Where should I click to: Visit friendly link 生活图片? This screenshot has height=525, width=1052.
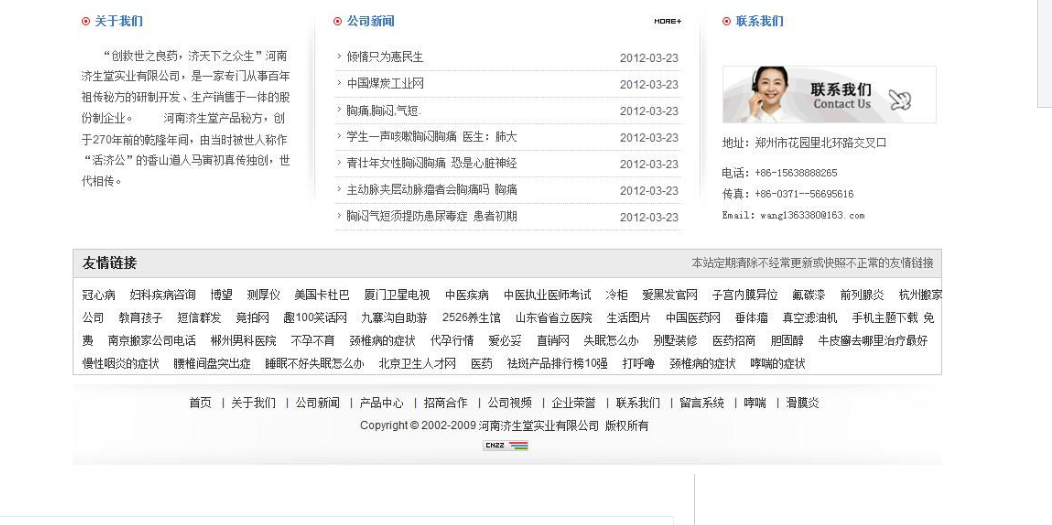(629, 318)
